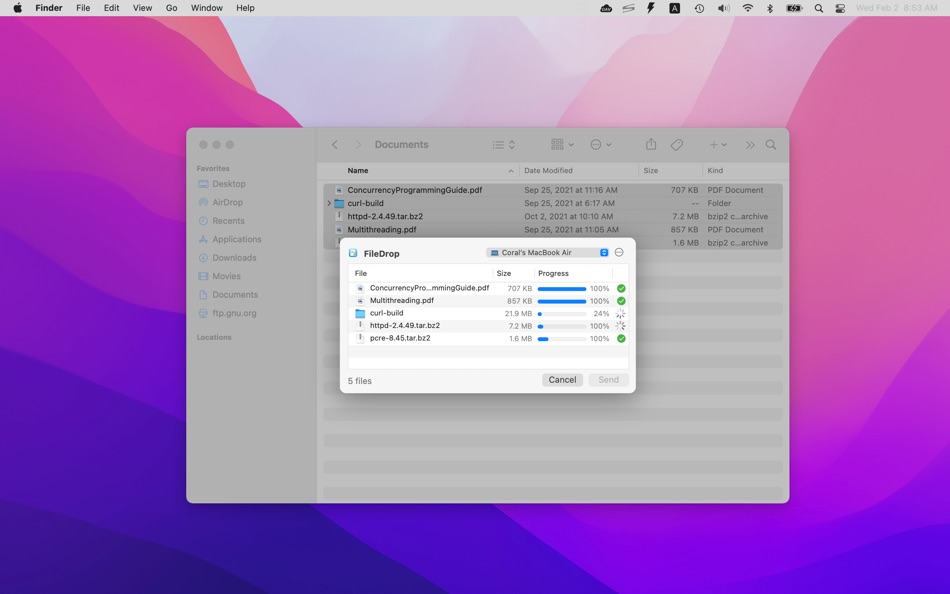The image size is (950, 594).
Task: Click the Finder Tags toolbar icon
Action: tap(677, 145)
